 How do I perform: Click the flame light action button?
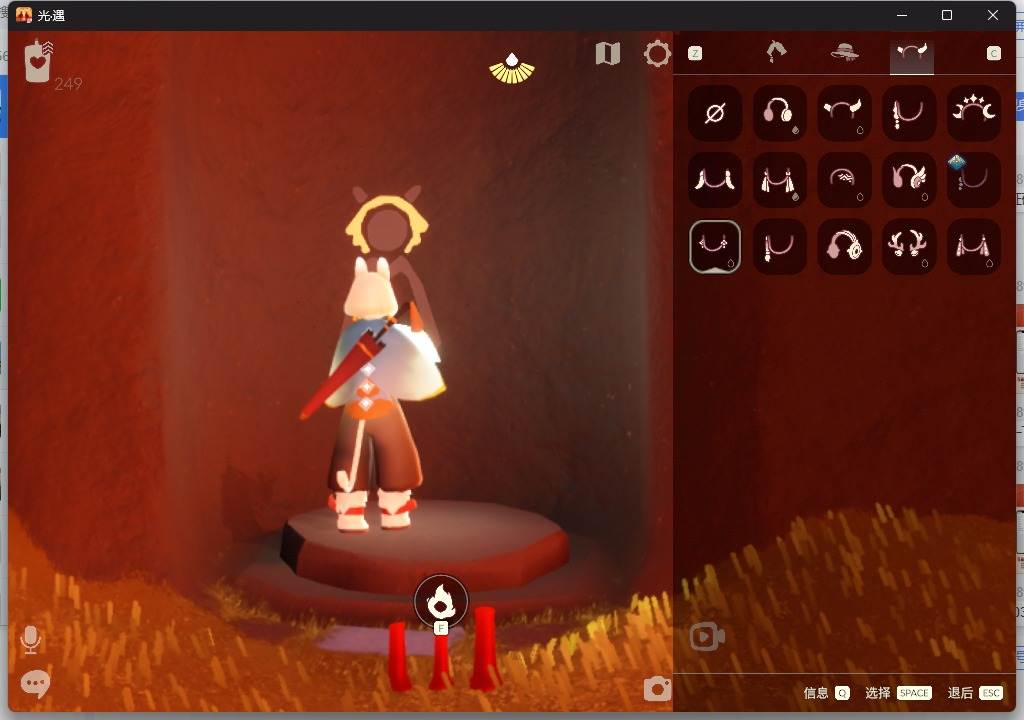(441, 602)
